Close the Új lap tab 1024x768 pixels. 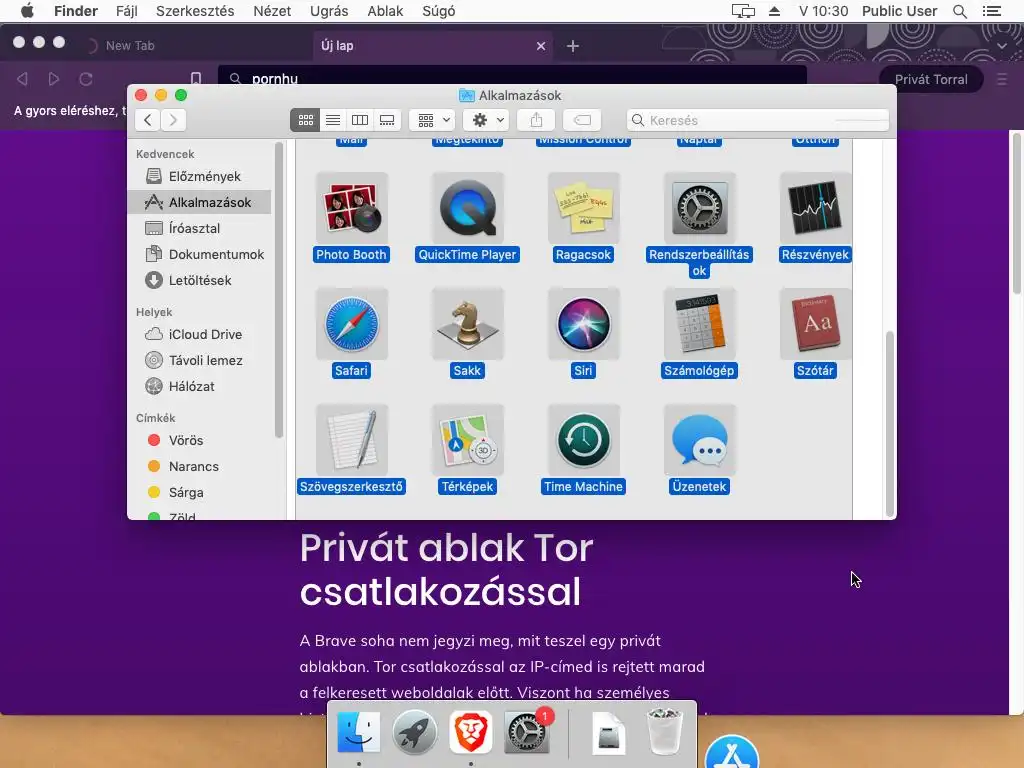(541, 46)
